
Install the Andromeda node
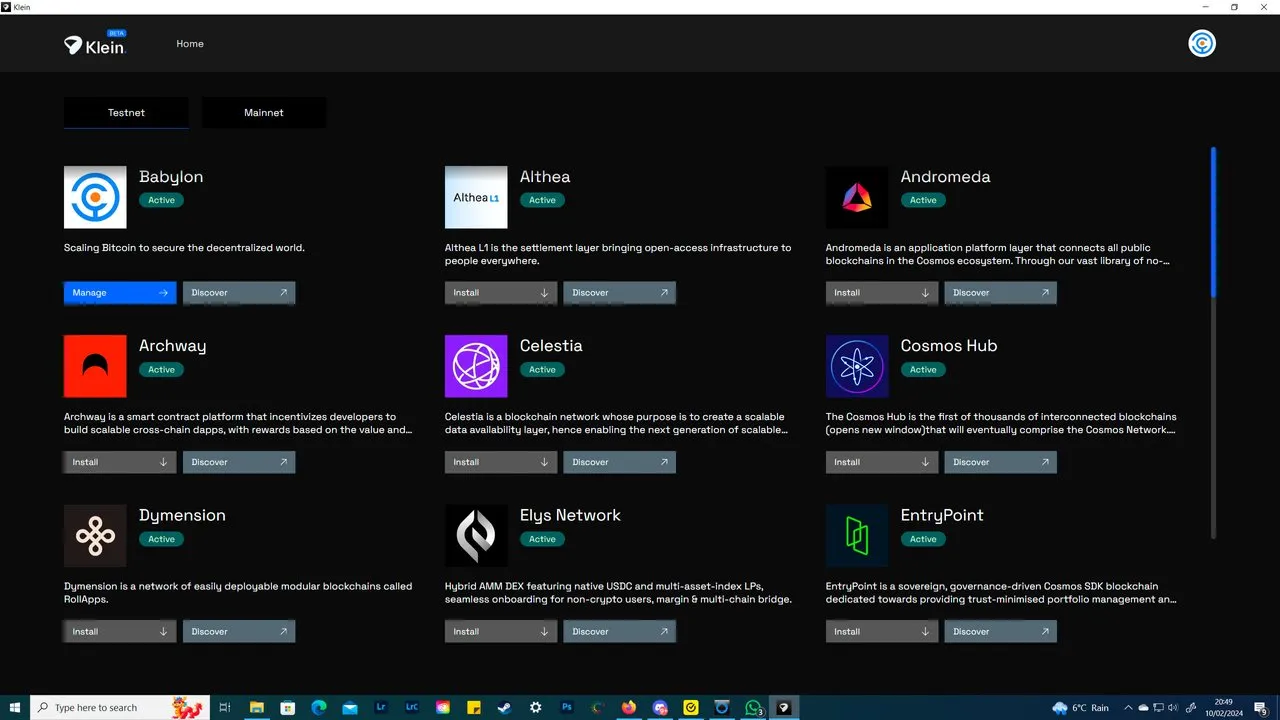click(x=882, y=293)
